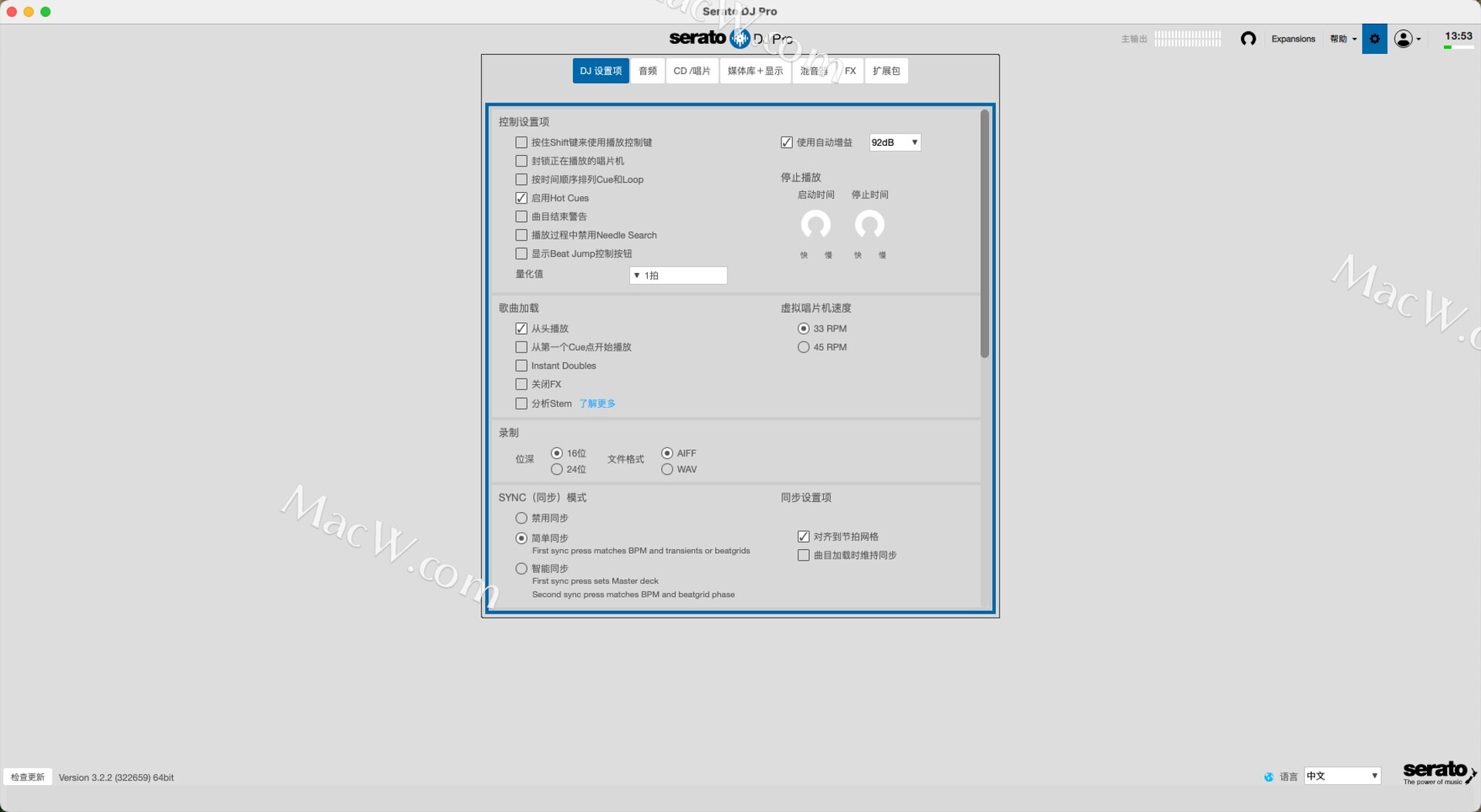The height and width of the screenshot is (812, 1481).
Task: Toggle 按住Shift键来使用播放控制键 checkbox
Action: click(x=521, y=143)
